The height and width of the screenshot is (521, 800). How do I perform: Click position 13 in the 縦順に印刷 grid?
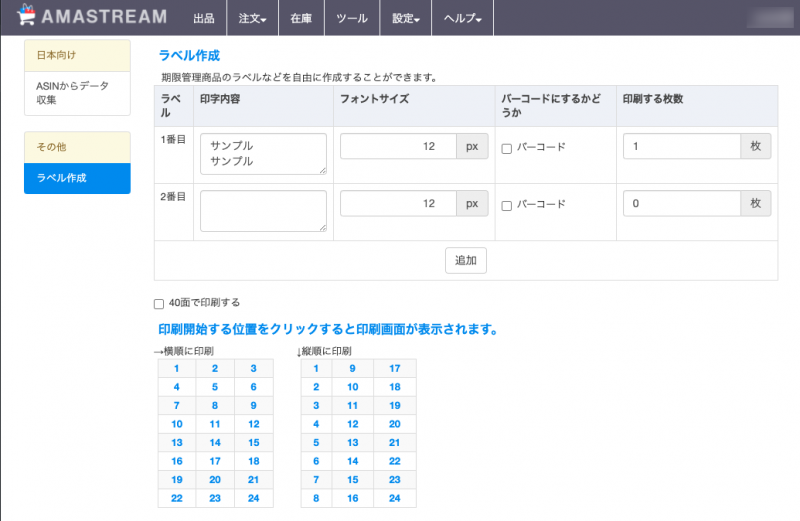pyautogui.click(x=353, y=442)
